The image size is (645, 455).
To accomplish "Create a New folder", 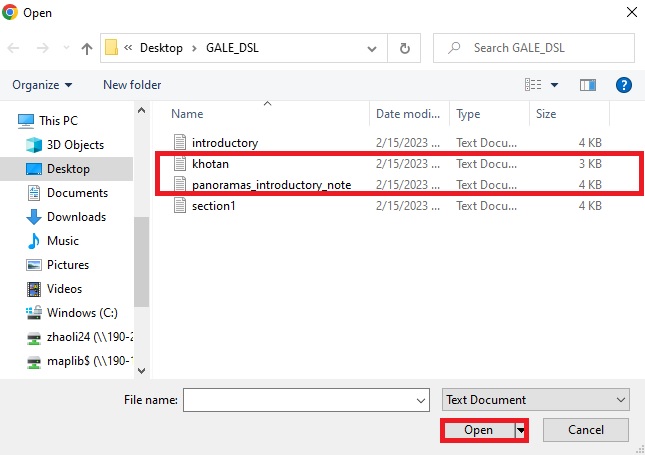I will point(132,85).
